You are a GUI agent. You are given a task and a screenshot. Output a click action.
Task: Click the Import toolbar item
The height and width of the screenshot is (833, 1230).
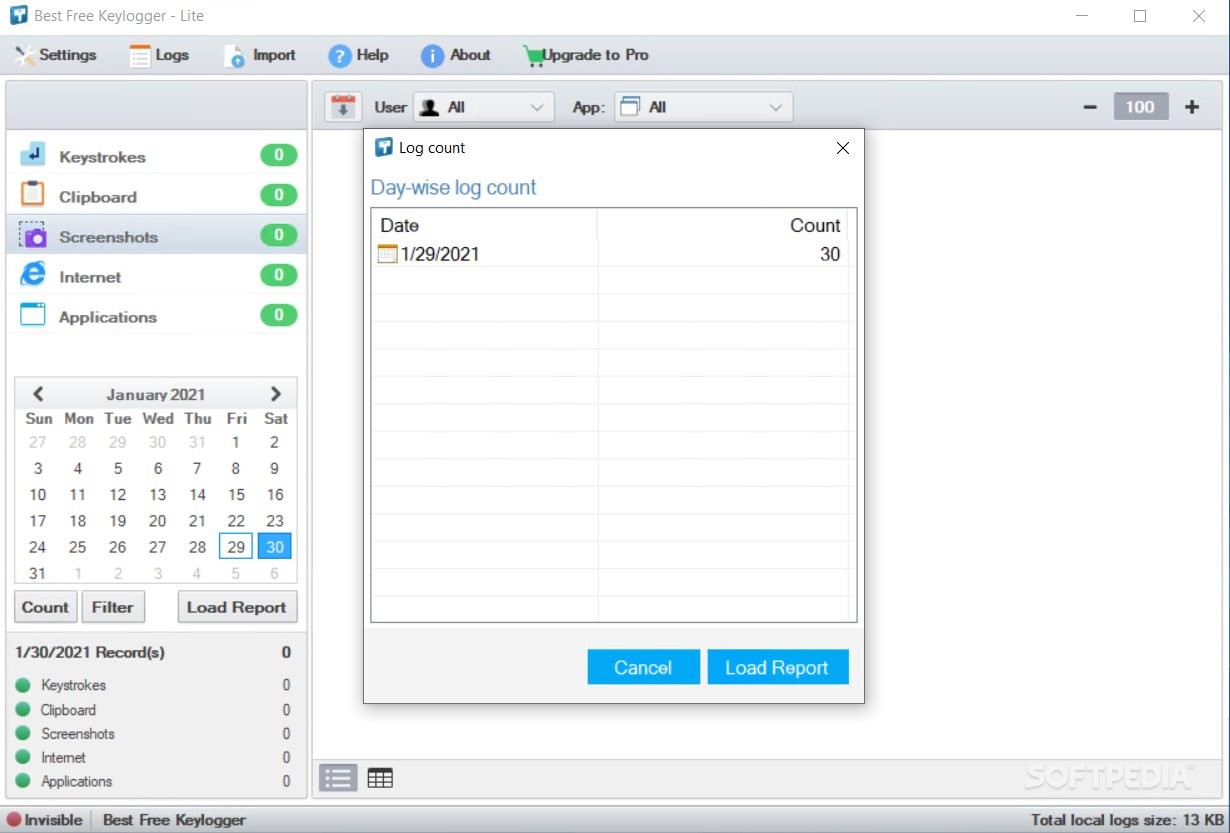(x=260, y=55)
